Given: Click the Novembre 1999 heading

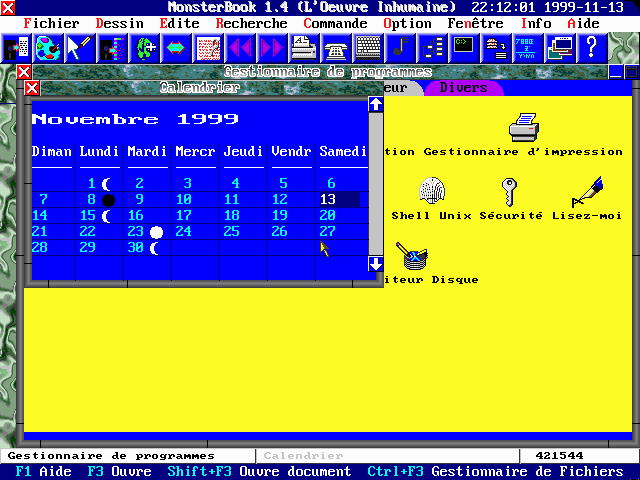Looking at the screenshot, I should pos(135,119).
